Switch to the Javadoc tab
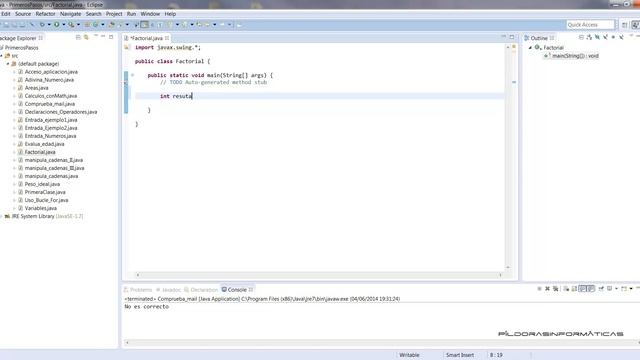 [x=169, y=289]
